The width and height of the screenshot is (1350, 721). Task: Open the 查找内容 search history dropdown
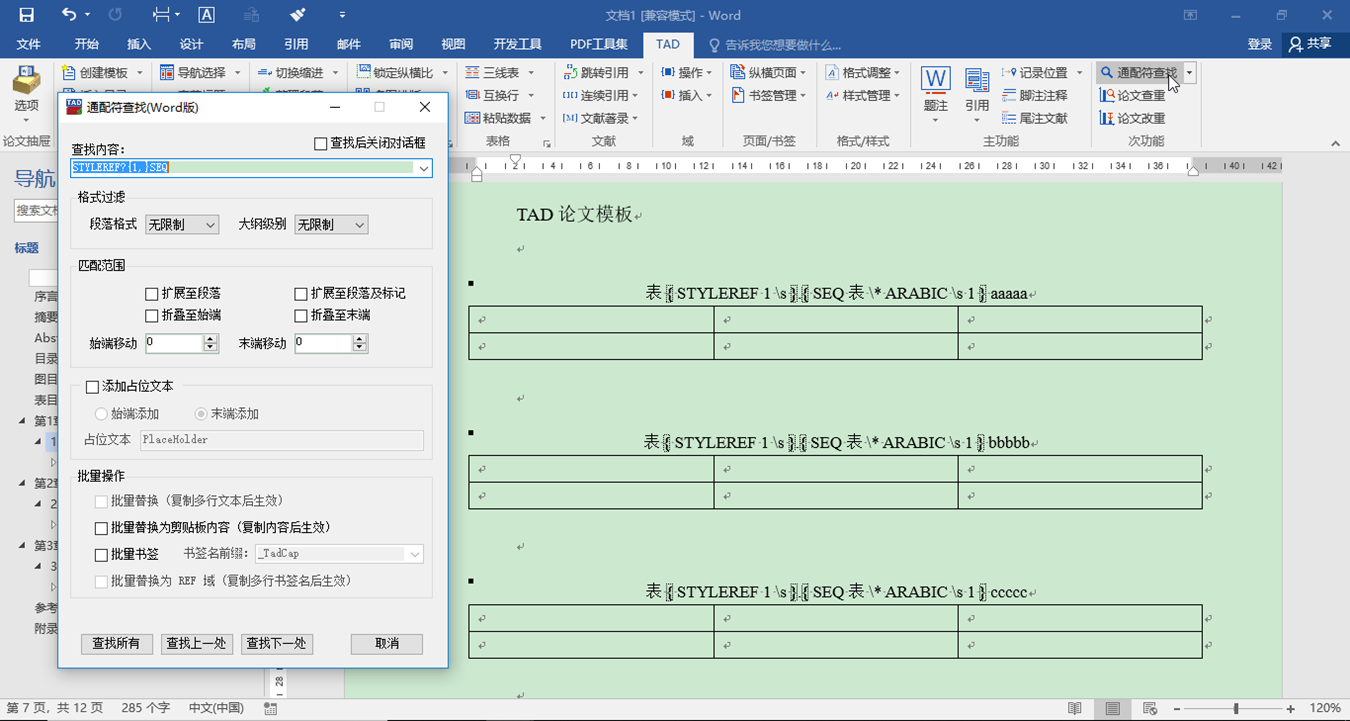(x=424, y=168)
